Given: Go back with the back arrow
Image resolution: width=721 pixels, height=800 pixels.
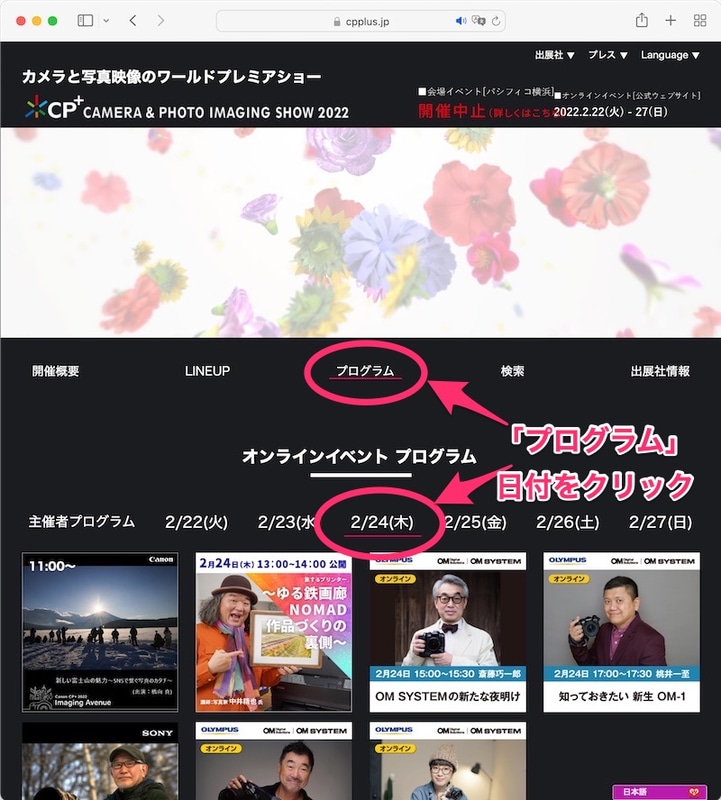Looking at the screenshot, I should [133, 20].
